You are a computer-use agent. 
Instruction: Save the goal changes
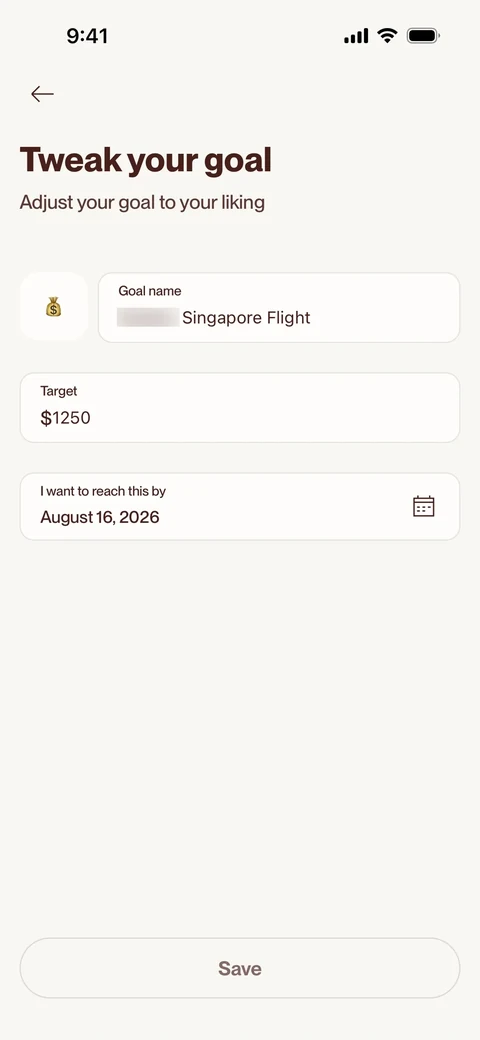click(240, 968)
